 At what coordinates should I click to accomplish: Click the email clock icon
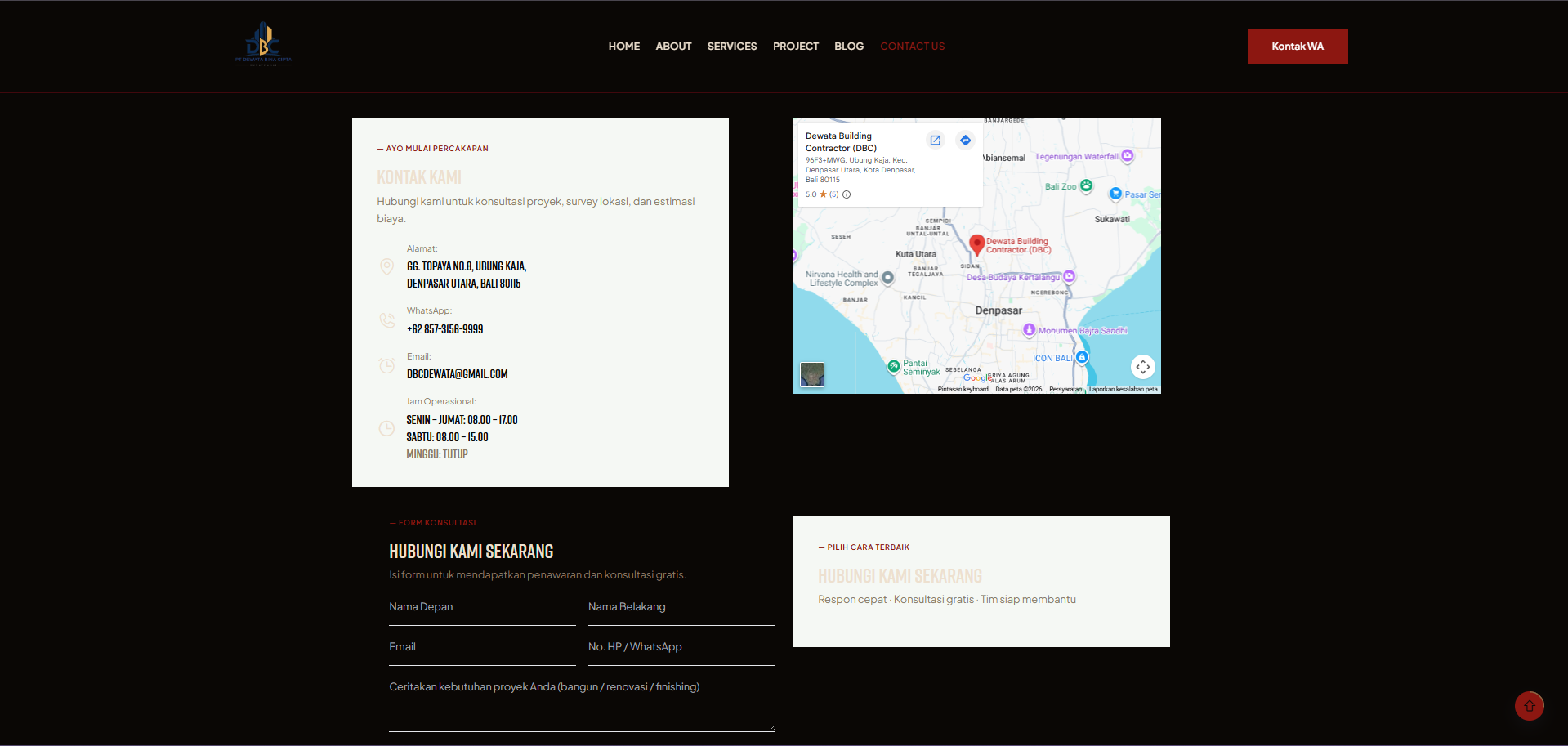click(387, 365)
